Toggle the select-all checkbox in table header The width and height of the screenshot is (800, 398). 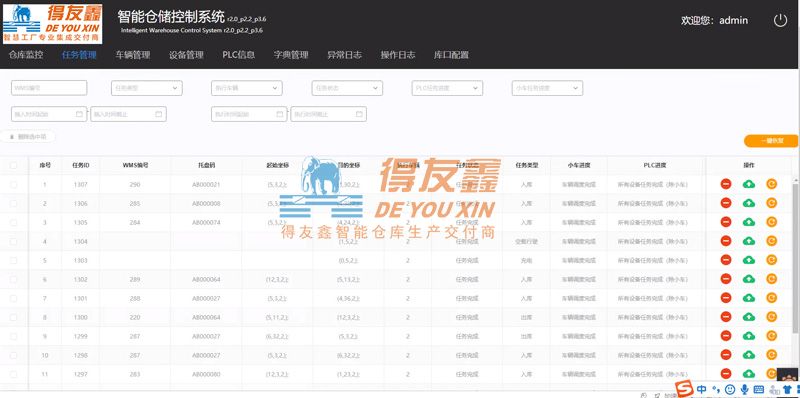pos(14,165)
